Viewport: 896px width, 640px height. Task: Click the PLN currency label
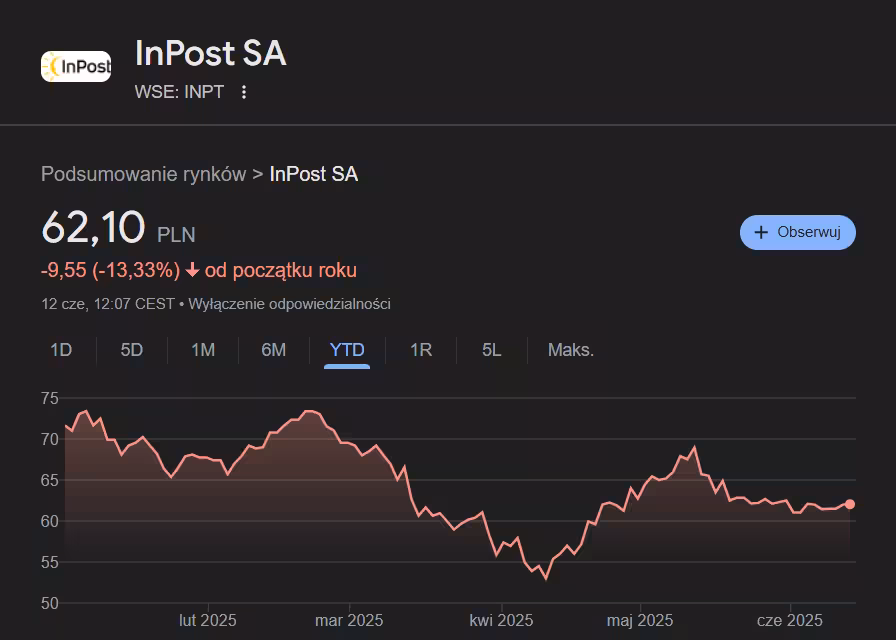(x=177, y=234)
